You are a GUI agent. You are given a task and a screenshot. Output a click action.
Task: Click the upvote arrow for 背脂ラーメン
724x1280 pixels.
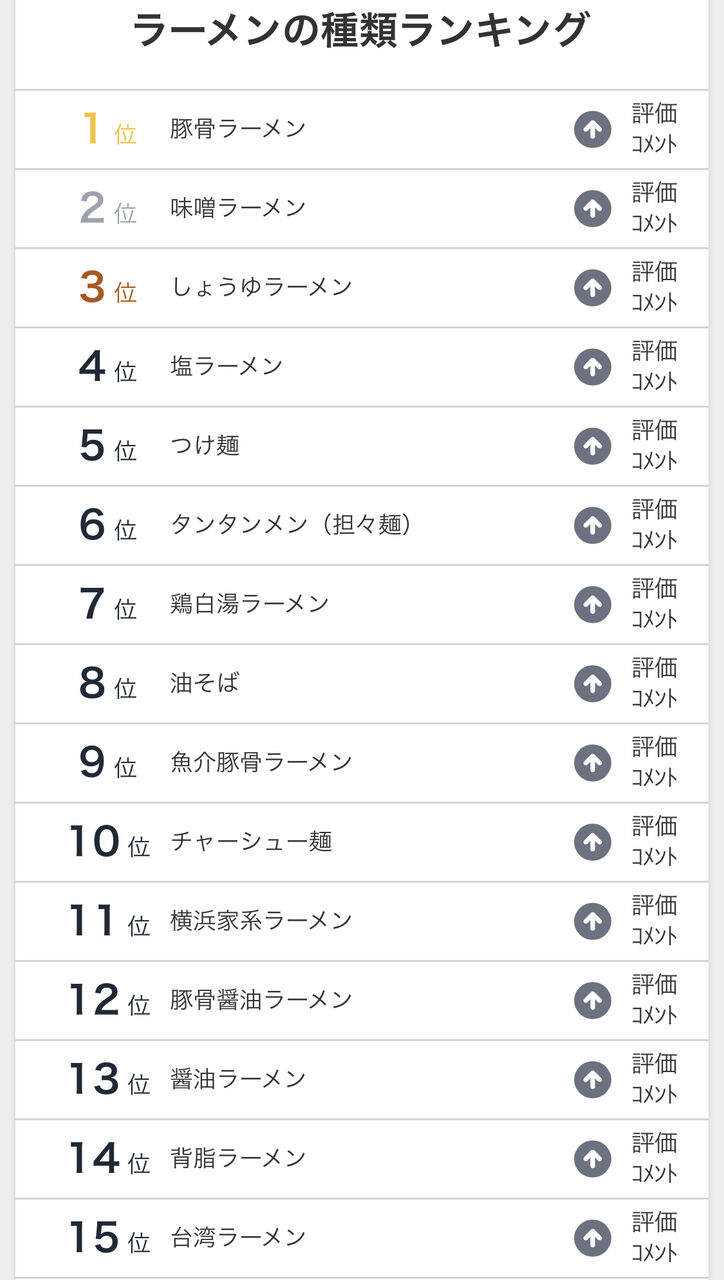click(592, 1159)
